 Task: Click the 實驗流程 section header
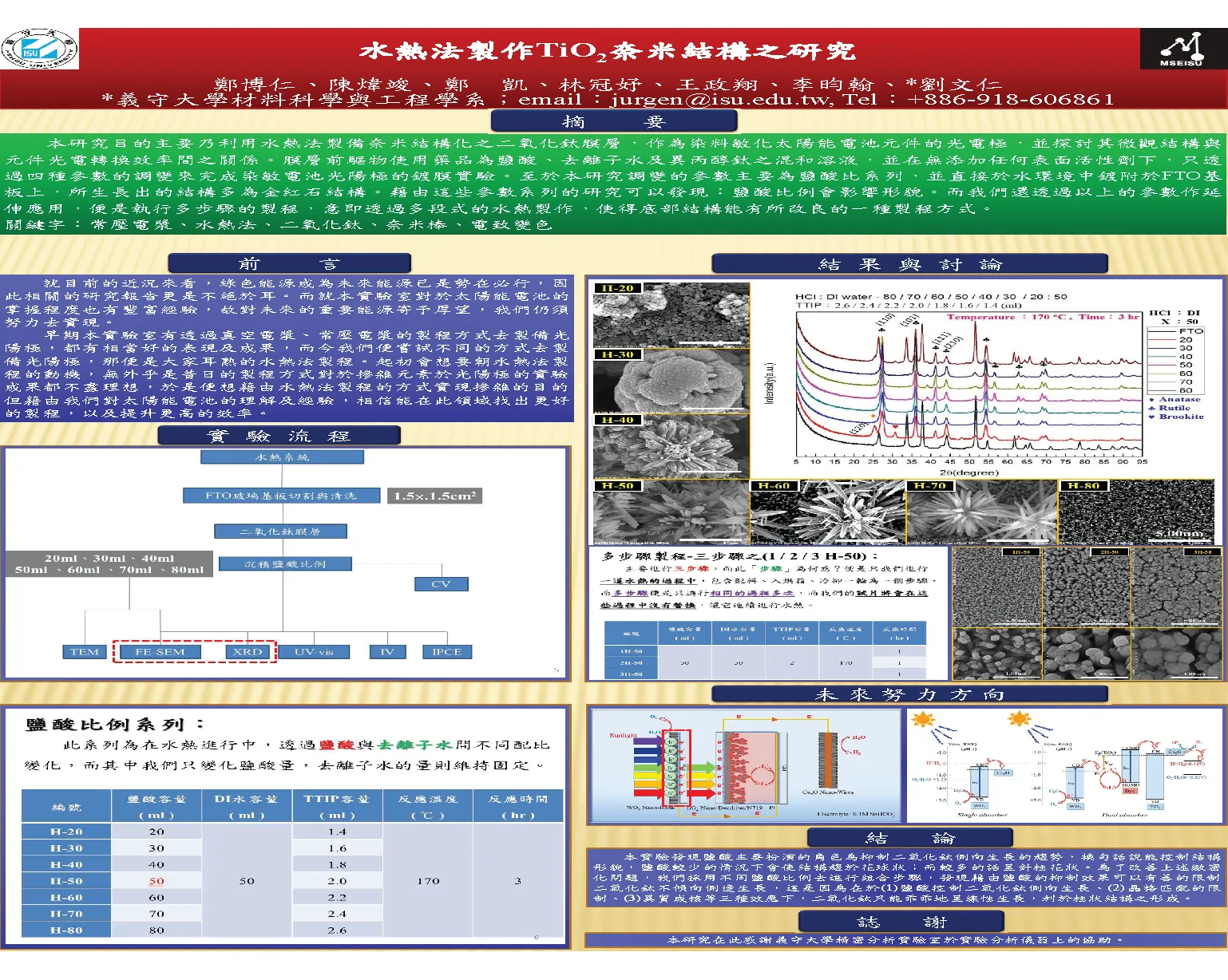279,436
